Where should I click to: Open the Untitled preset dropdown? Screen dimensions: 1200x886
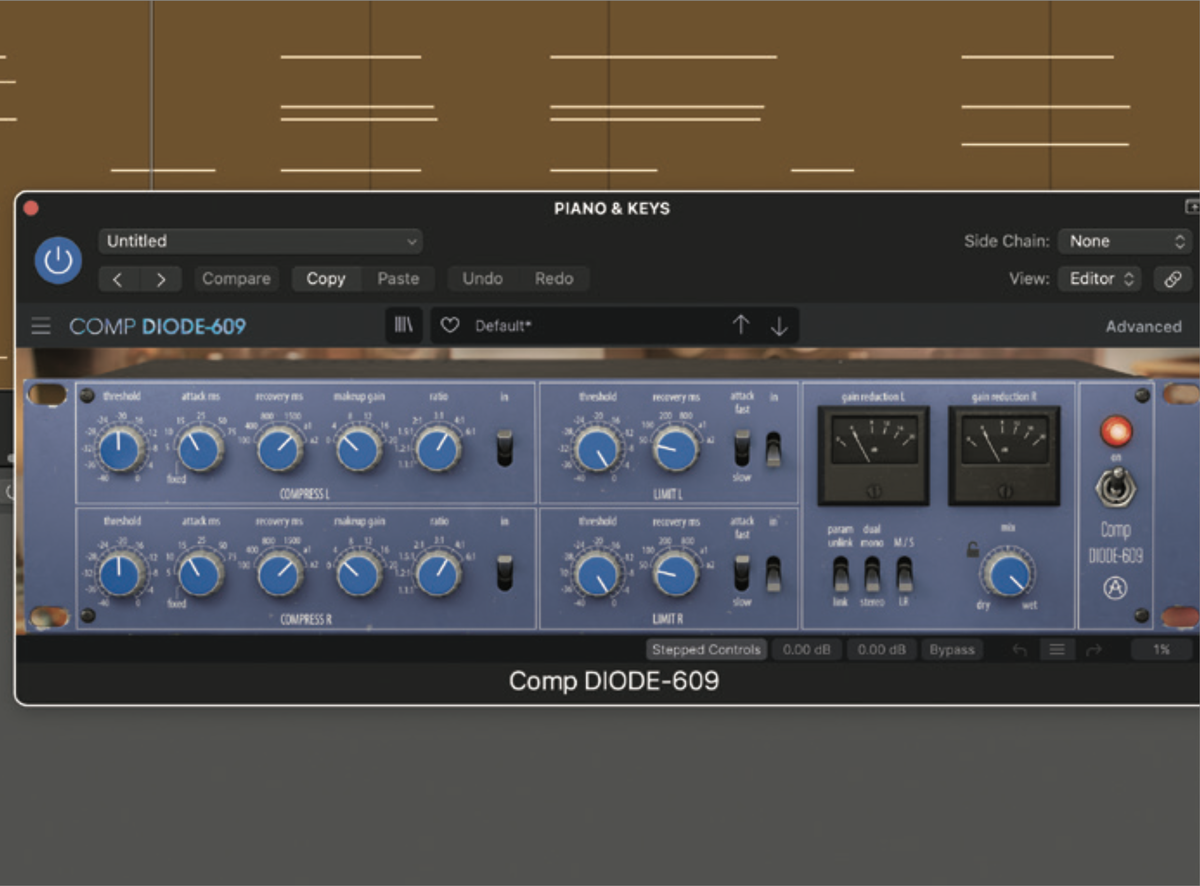pyautogui.click(x=260, y=241)
